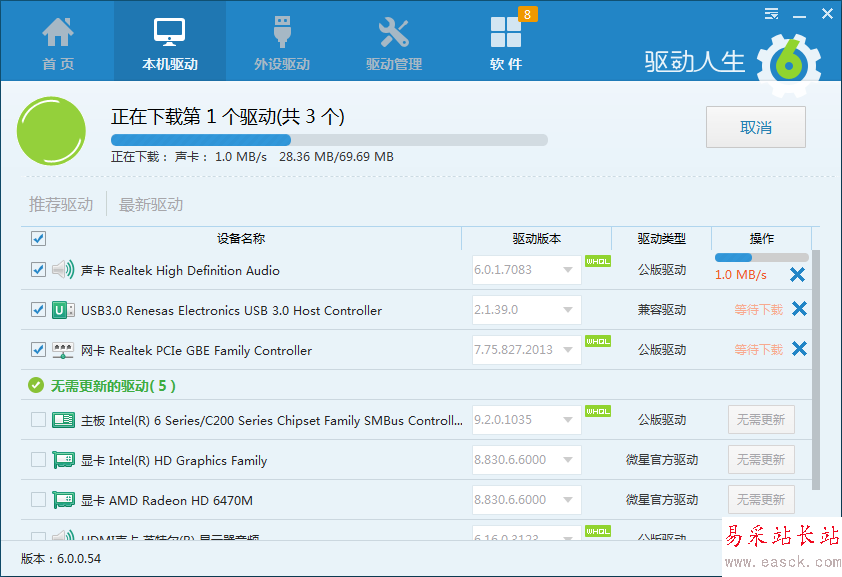Cancel the 网卡 Realtek PCIe download X
Image resolution: width=842 pixels, height=577 pixels.
pyautogui.click(x=799, y=349)
